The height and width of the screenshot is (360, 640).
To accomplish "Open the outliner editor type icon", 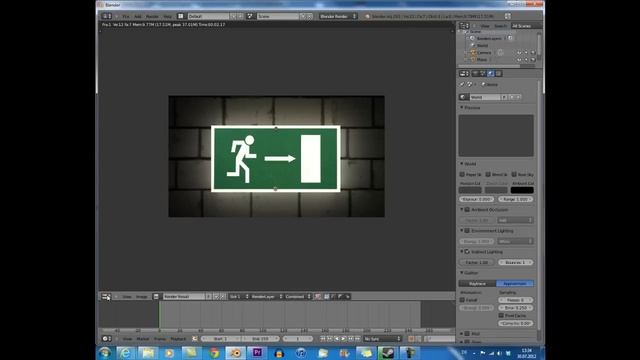I will click(464, 26).
